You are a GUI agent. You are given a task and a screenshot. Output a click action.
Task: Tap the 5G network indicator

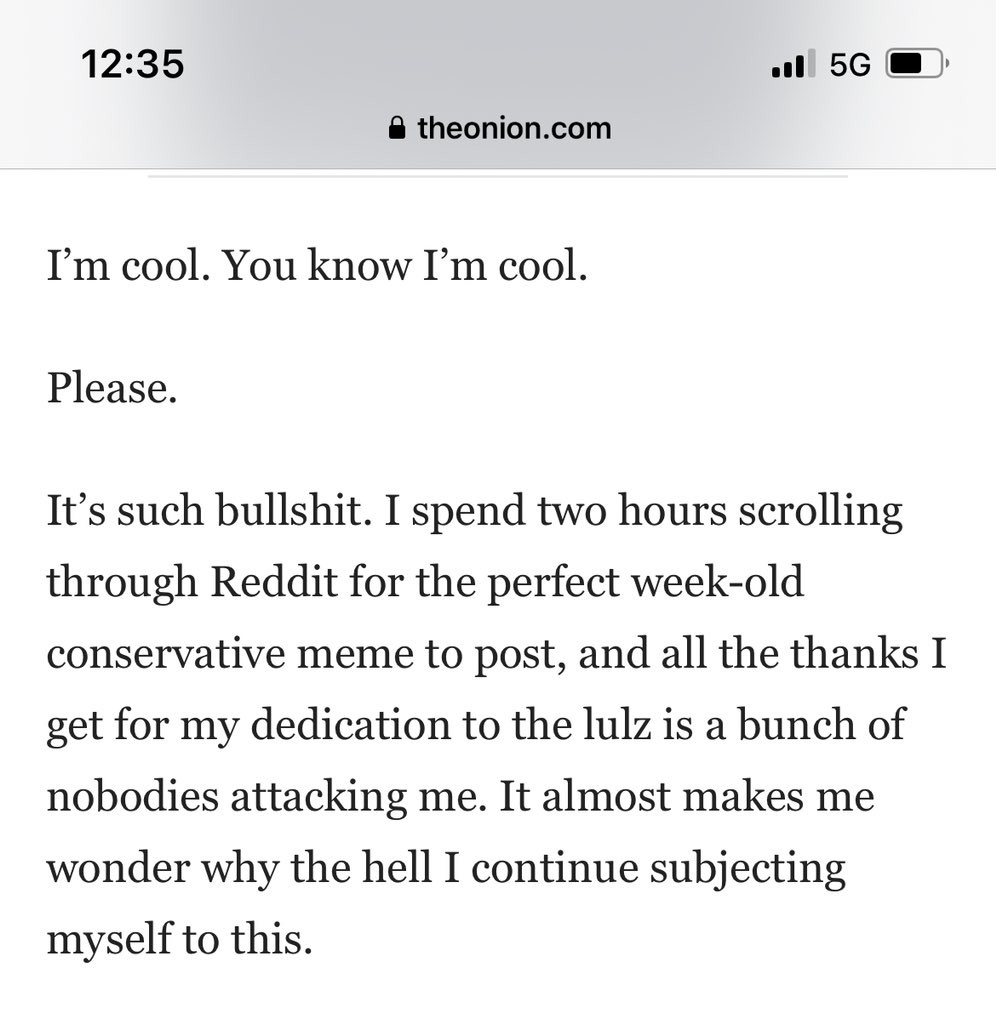pyautogui.click(x=850, y=64)
